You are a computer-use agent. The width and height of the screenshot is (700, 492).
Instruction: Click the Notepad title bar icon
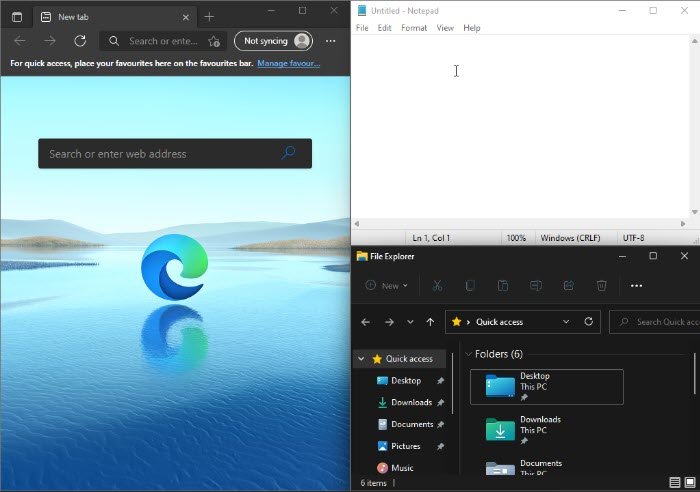click(362, 10)
